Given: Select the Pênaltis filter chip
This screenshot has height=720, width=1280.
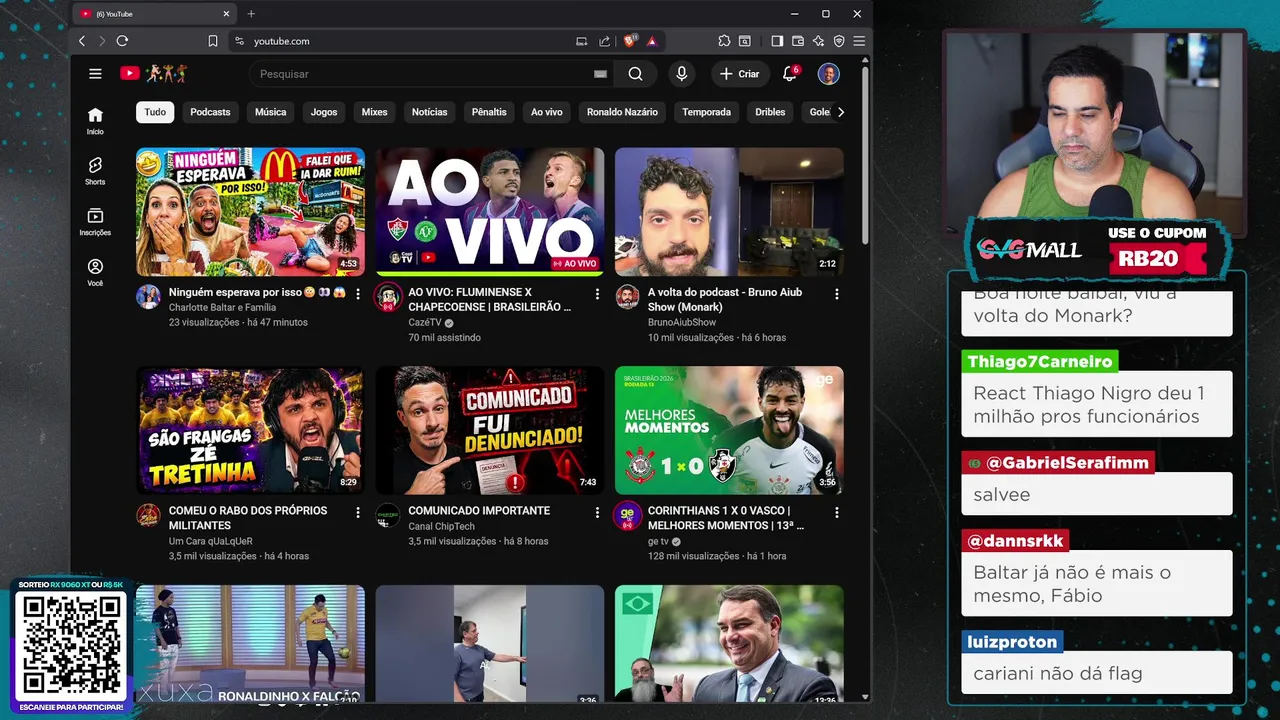Looking at the screenshot, I should 489,112.
